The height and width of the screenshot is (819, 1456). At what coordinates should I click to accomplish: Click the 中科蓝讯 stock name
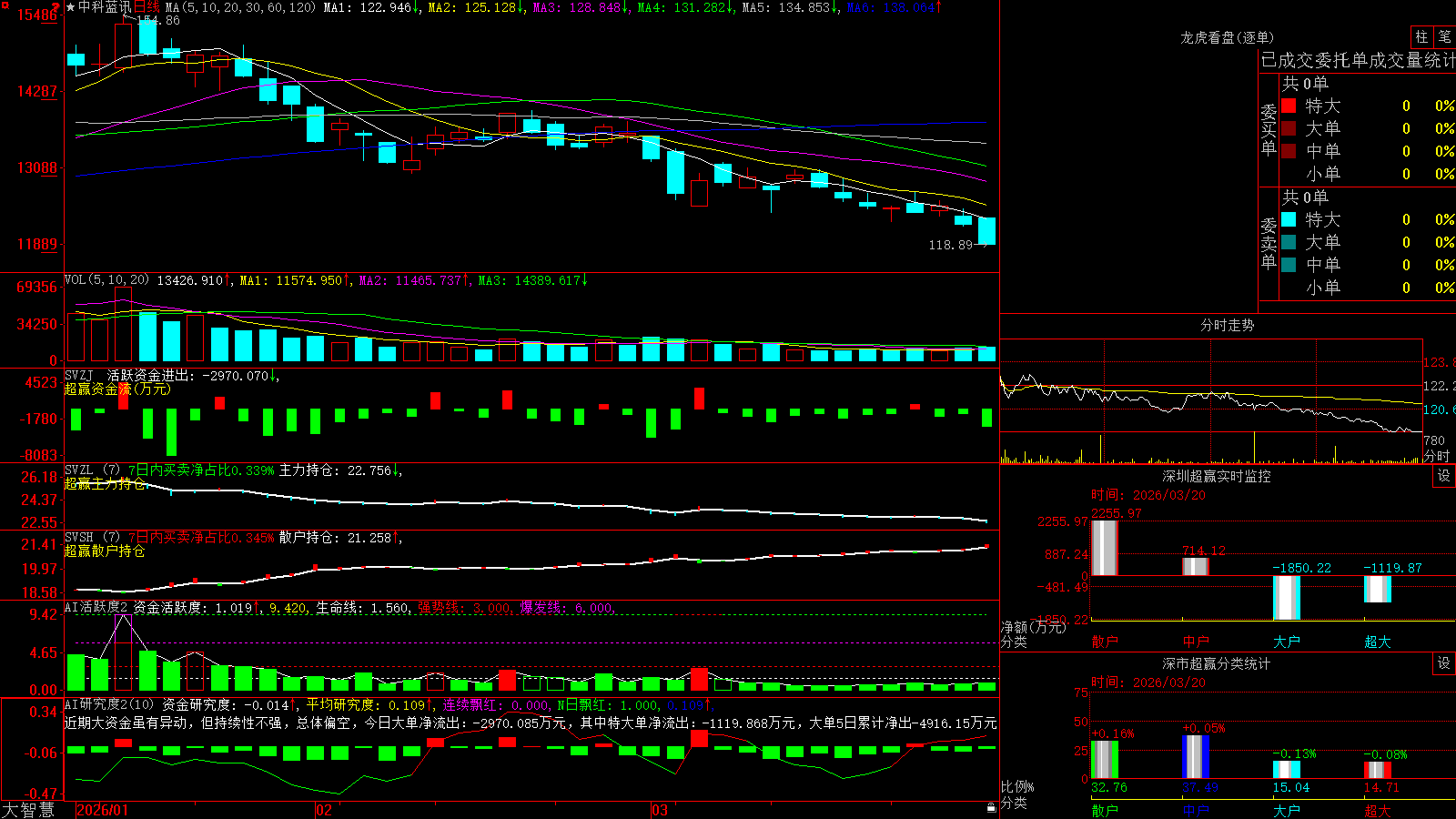coord(105,7)
